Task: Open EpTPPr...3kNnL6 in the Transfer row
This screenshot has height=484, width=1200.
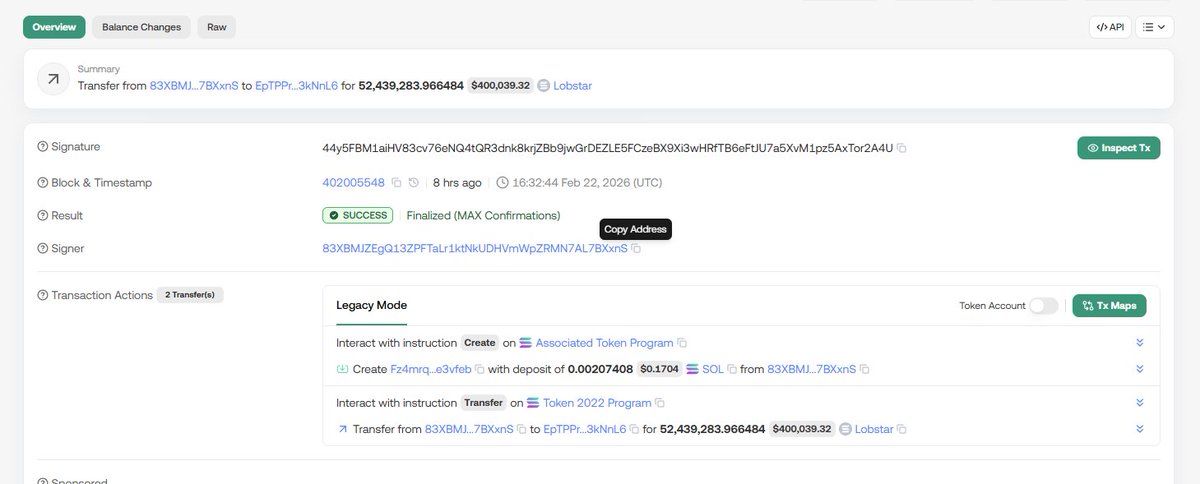Action: [585, 429]
